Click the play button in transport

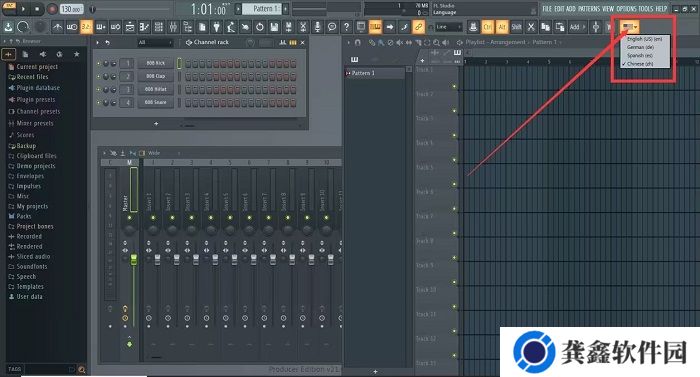[23, 9]
